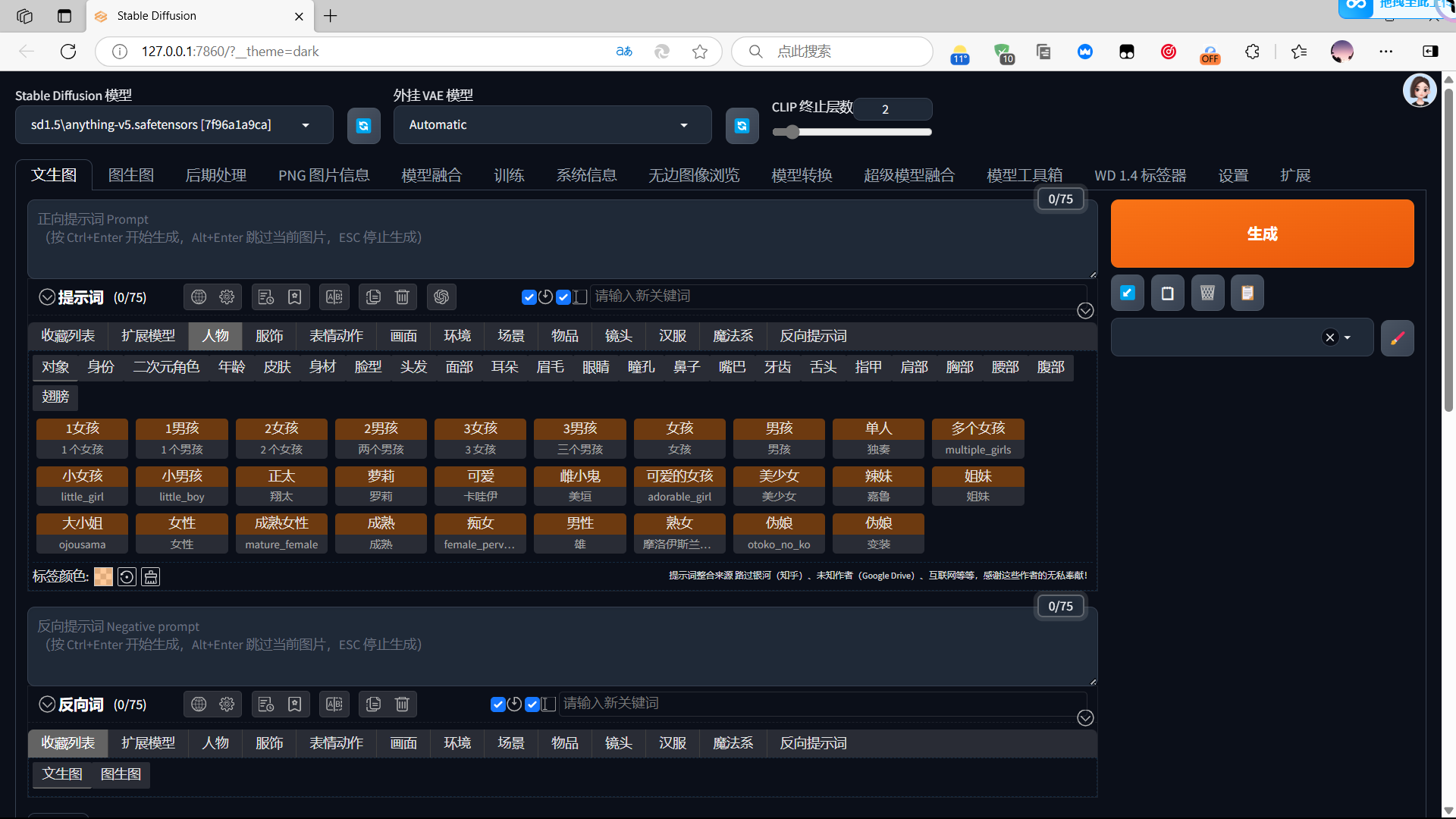Switch to the 图生图 main tab
The image size is (1456, 819).
pyautogui.click(x=131, y=175)
